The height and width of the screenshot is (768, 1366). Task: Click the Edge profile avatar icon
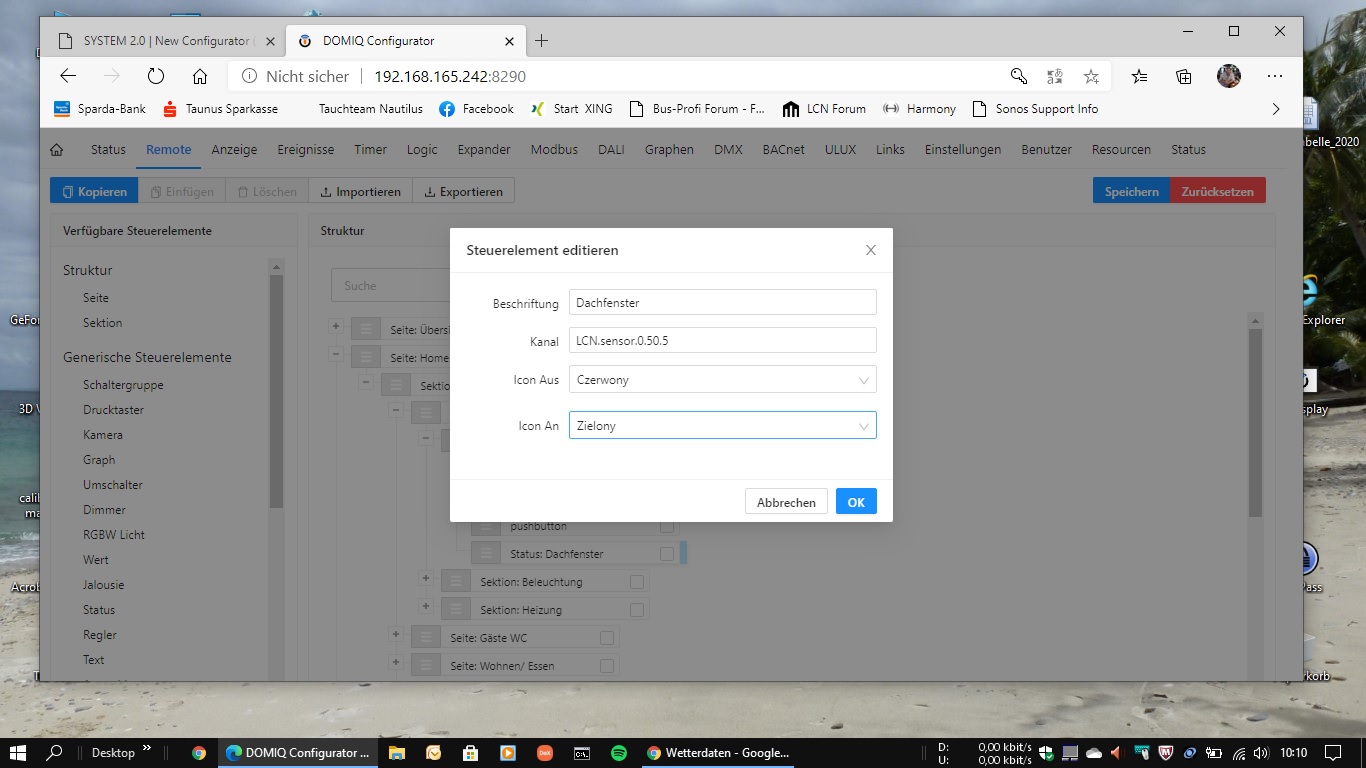[x=1228, y=76]
